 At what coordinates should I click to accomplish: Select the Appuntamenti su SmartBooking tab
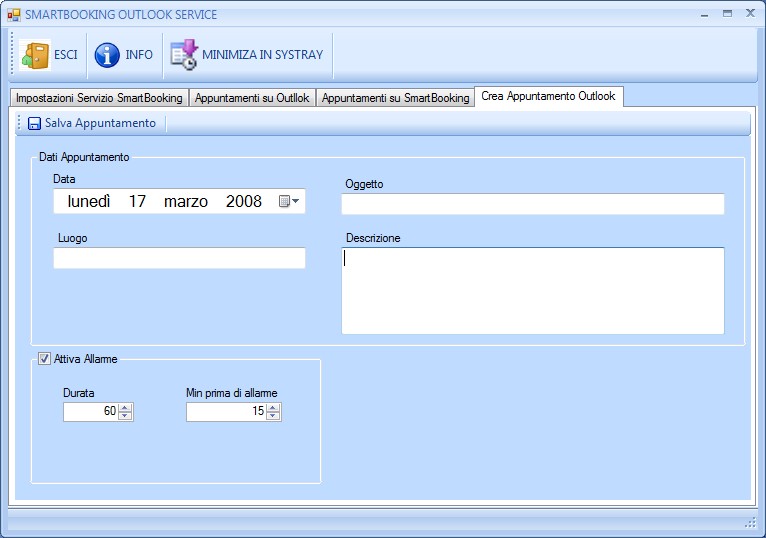tap(395, 98)
